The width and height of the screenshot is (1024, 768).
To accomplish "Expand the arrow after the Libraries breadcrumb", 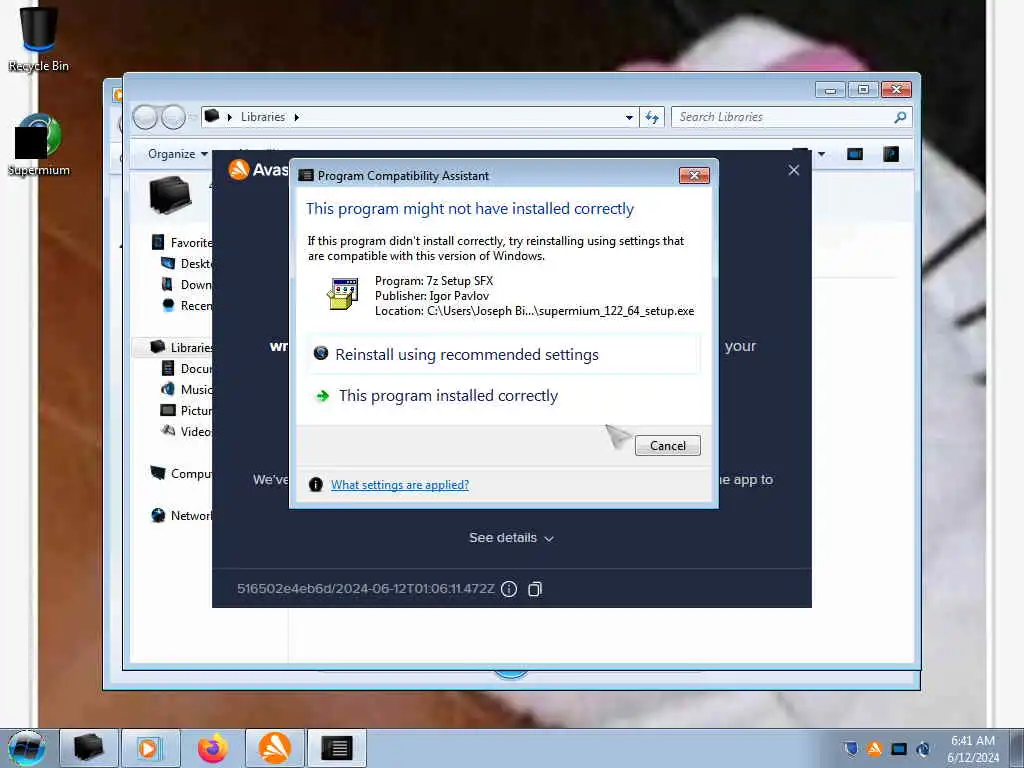I will point(296,118).
